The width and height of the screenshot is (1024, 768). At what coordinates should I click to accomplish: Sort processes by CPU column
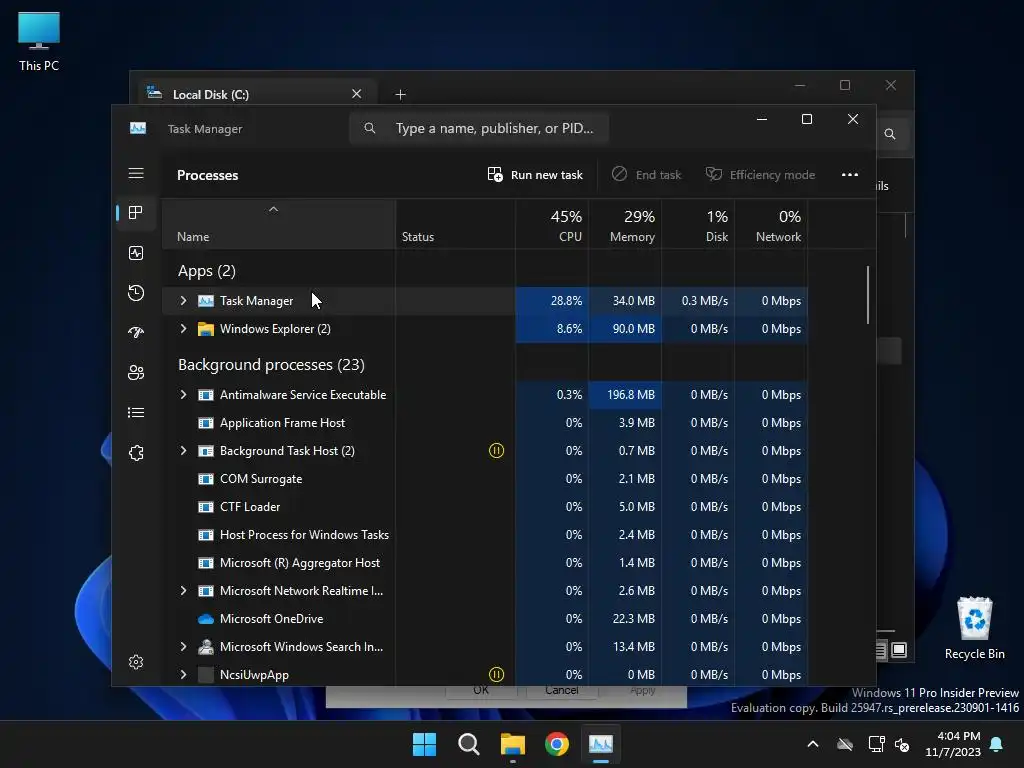coord(552,225)
